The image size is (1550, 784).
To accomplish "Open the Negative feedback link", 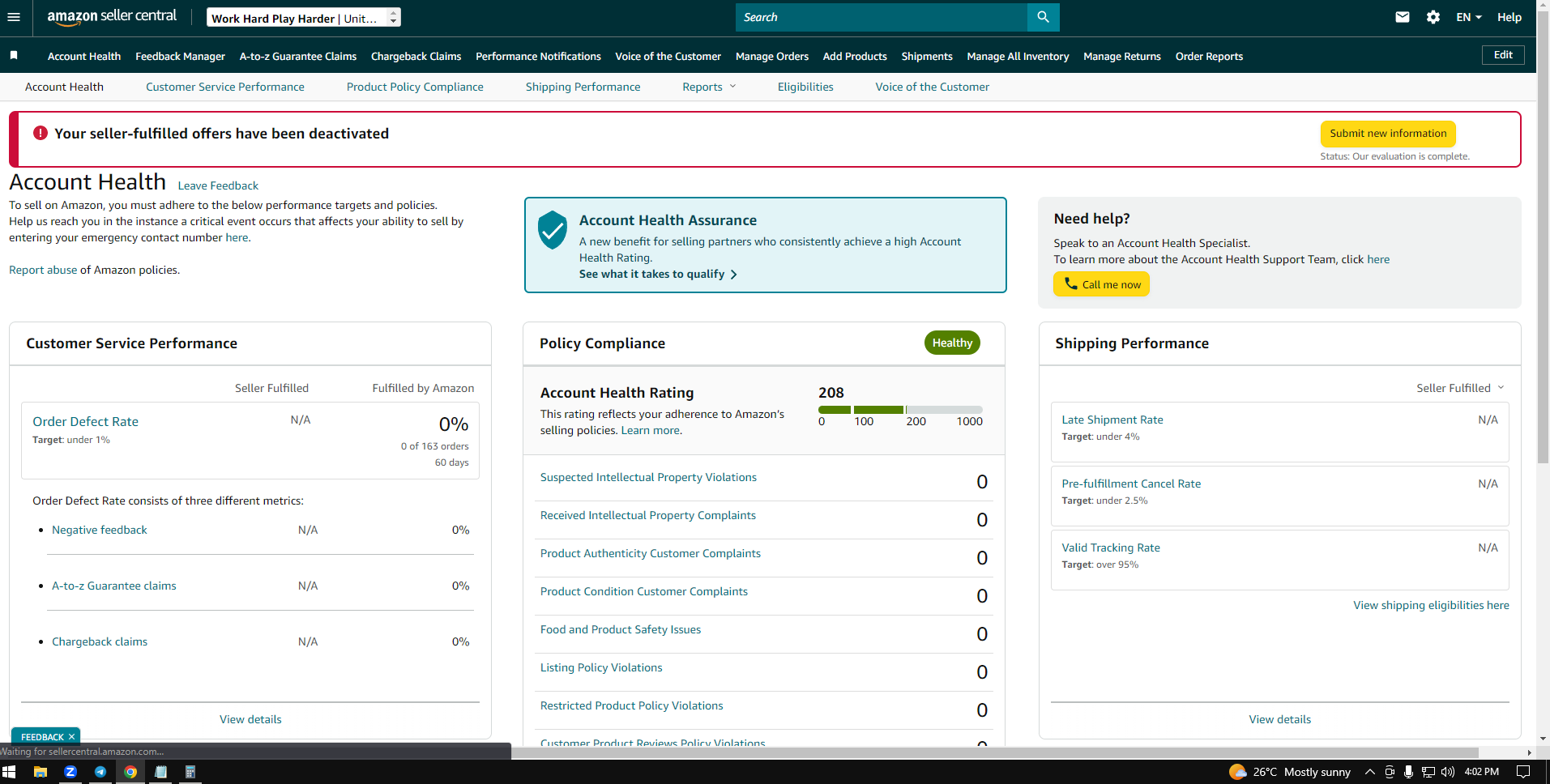I will 100,530.
